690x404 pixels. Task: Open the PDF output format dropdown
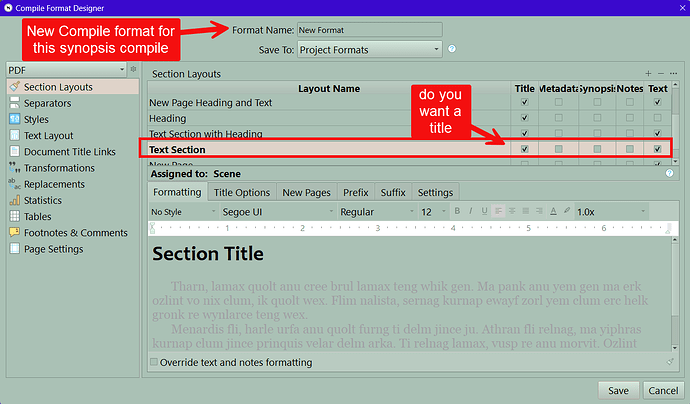pyautogui.click(x=66, y=70)
